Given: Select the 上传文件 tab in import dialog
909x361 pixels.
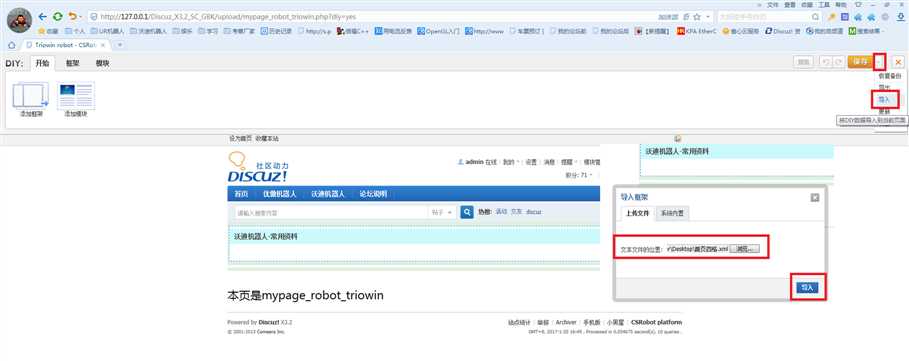Looking at the screenshot, I should click(x=637, y=213).
